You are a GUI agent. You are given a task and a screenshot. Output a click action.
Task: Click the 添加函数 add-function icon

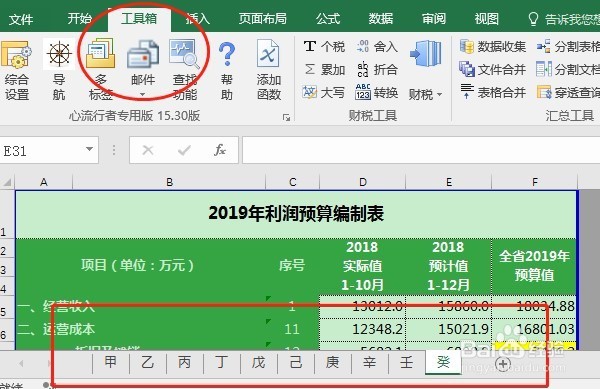coord(268,54)
